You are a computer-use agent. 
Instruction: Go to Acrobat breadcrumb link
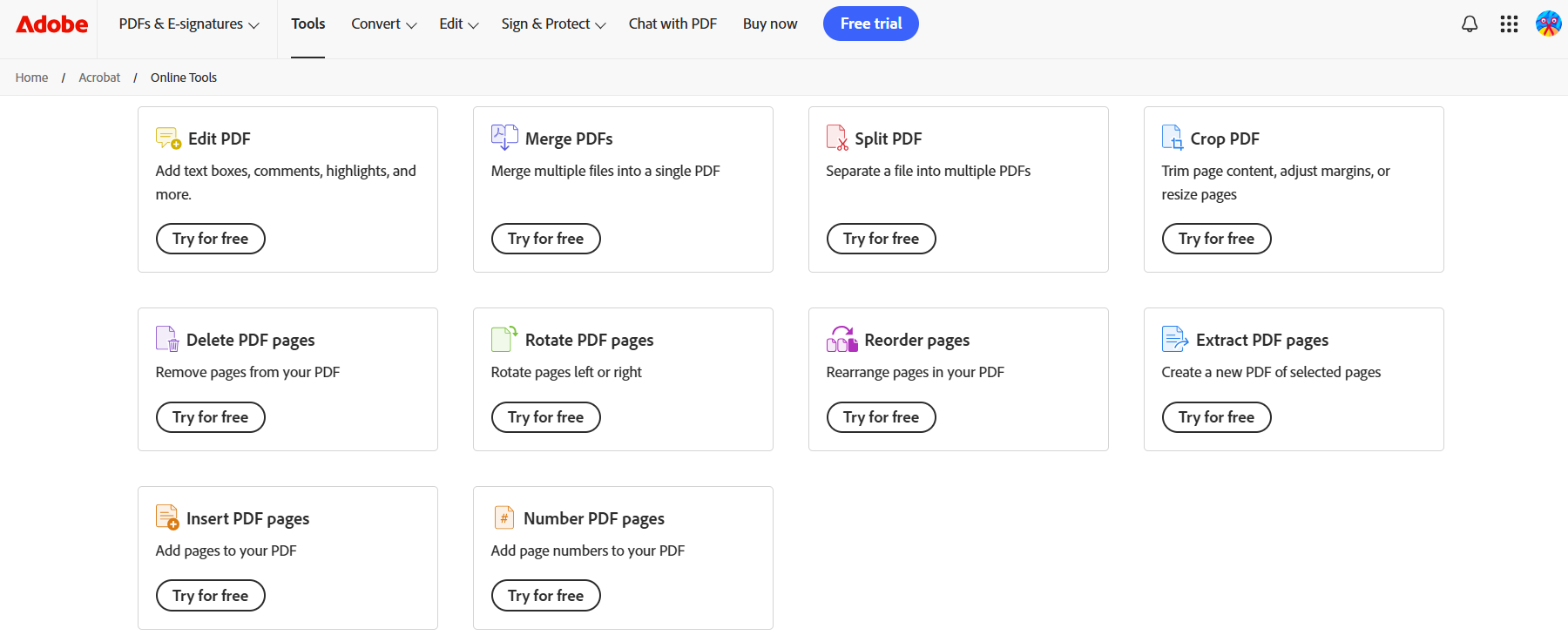pos(99,78)
